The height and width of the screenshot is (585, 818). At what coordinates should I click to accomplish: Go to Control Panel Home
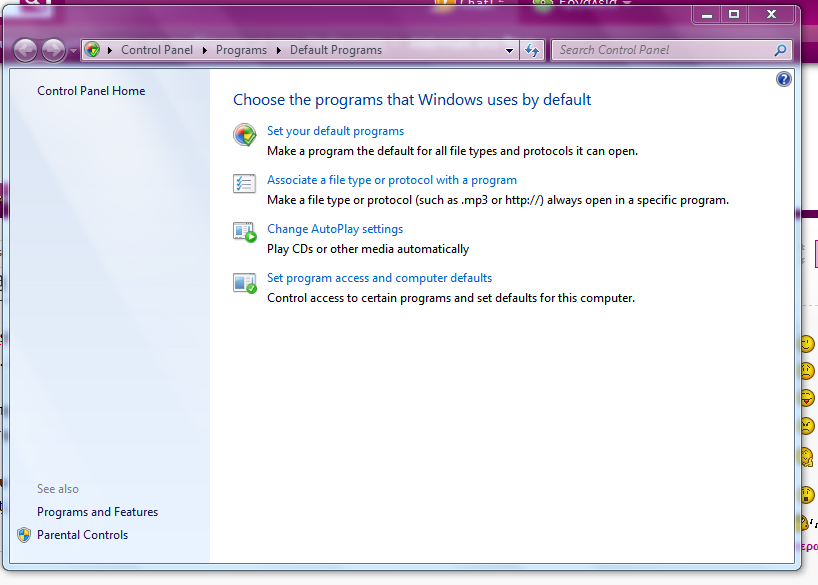pyautogui.click(x=91, y=91)
